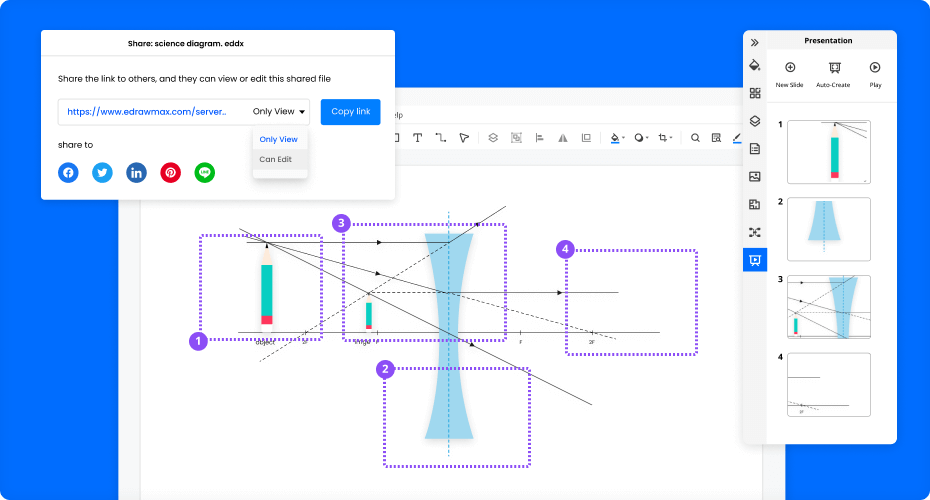Open the Shadow/shape style circle icon
This screenshot has height=500, width=930.
tap(639, 138)
